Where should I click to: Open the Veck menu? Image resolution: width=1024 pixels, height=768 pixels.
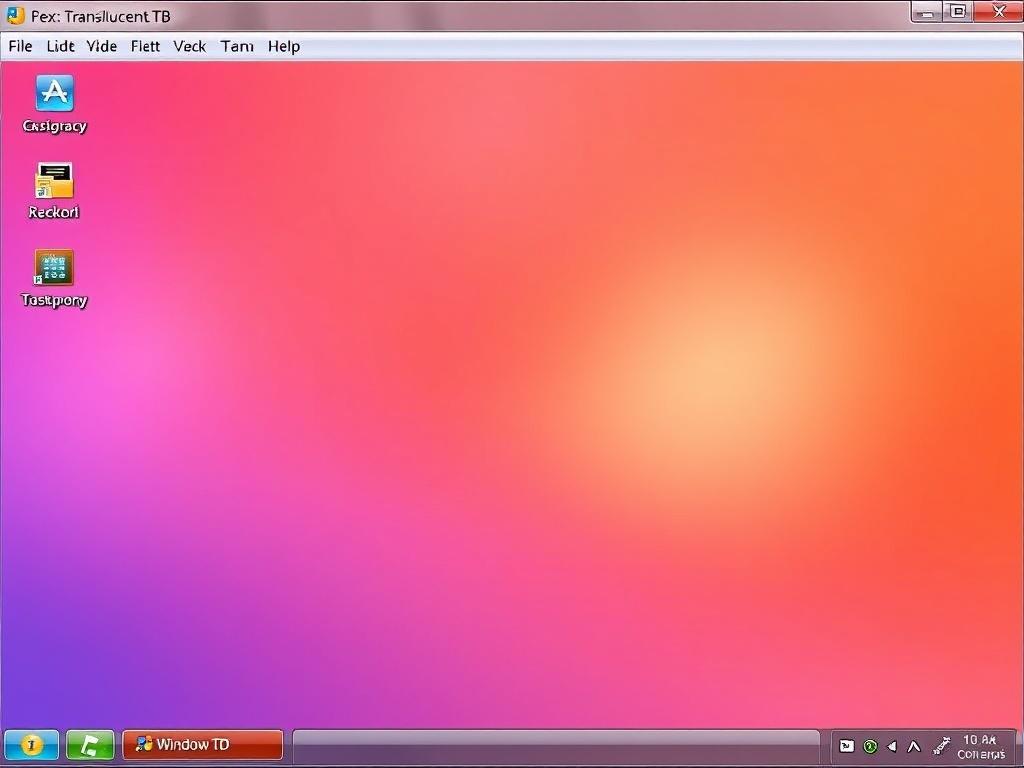click(189, 46)
